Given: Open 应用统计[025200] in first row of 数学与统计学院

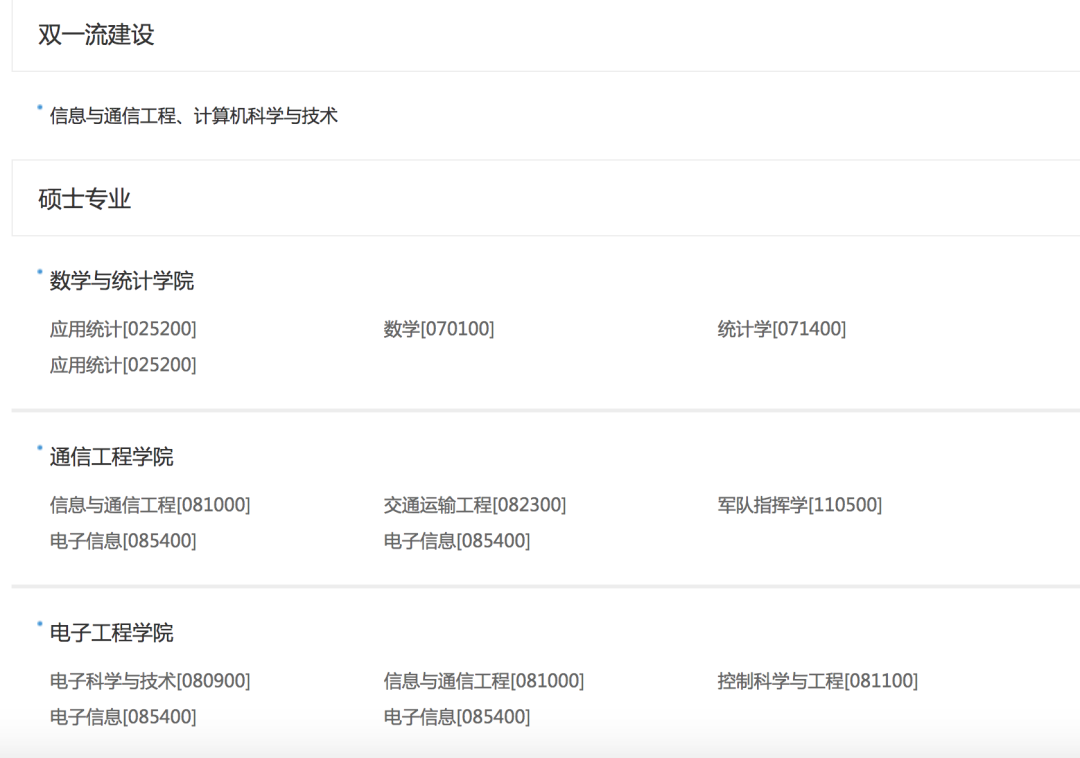Looking at the screenshot, I should coord(123,329).
